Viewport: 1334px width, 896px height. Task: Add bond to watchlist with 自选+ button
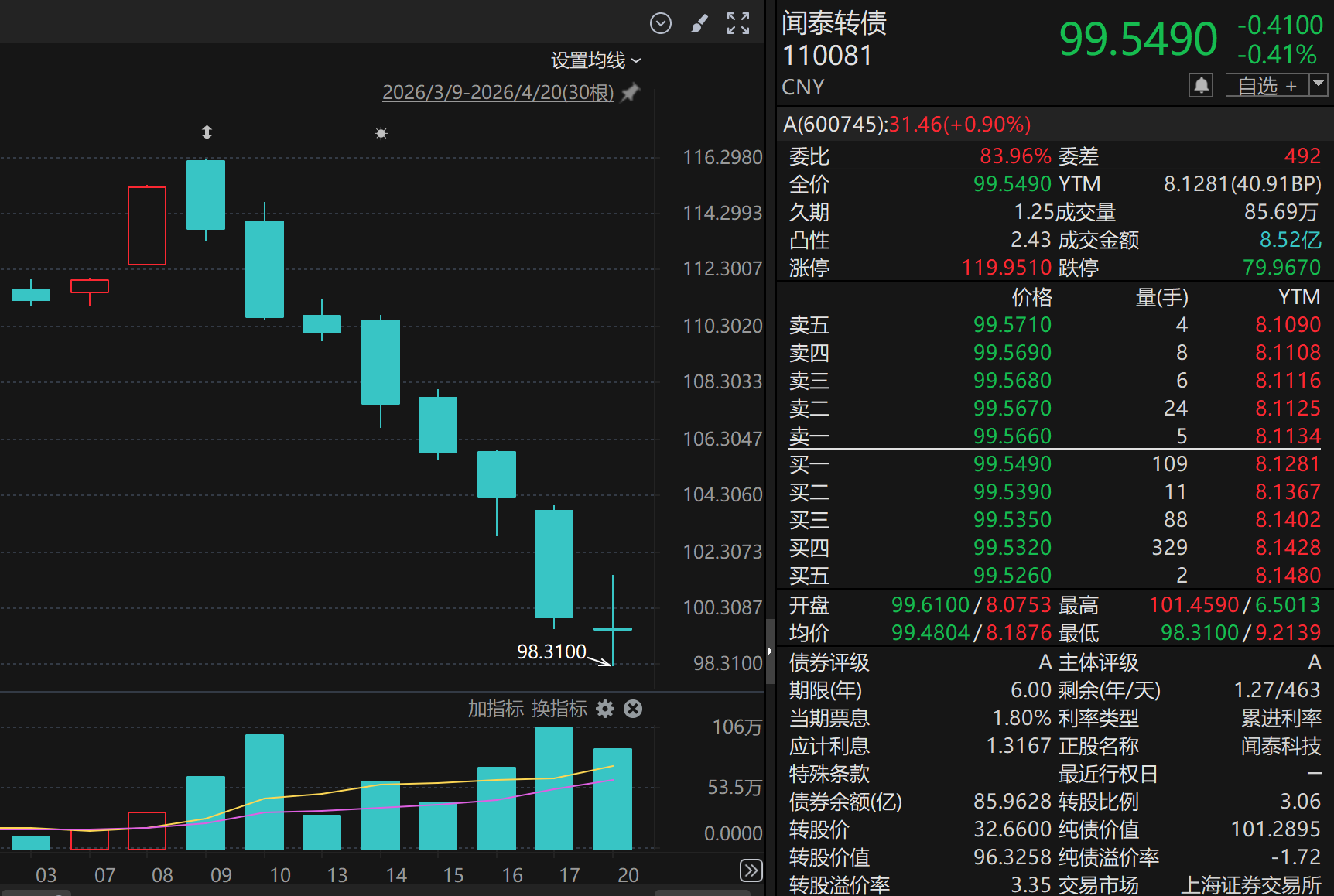point(1267,86)
